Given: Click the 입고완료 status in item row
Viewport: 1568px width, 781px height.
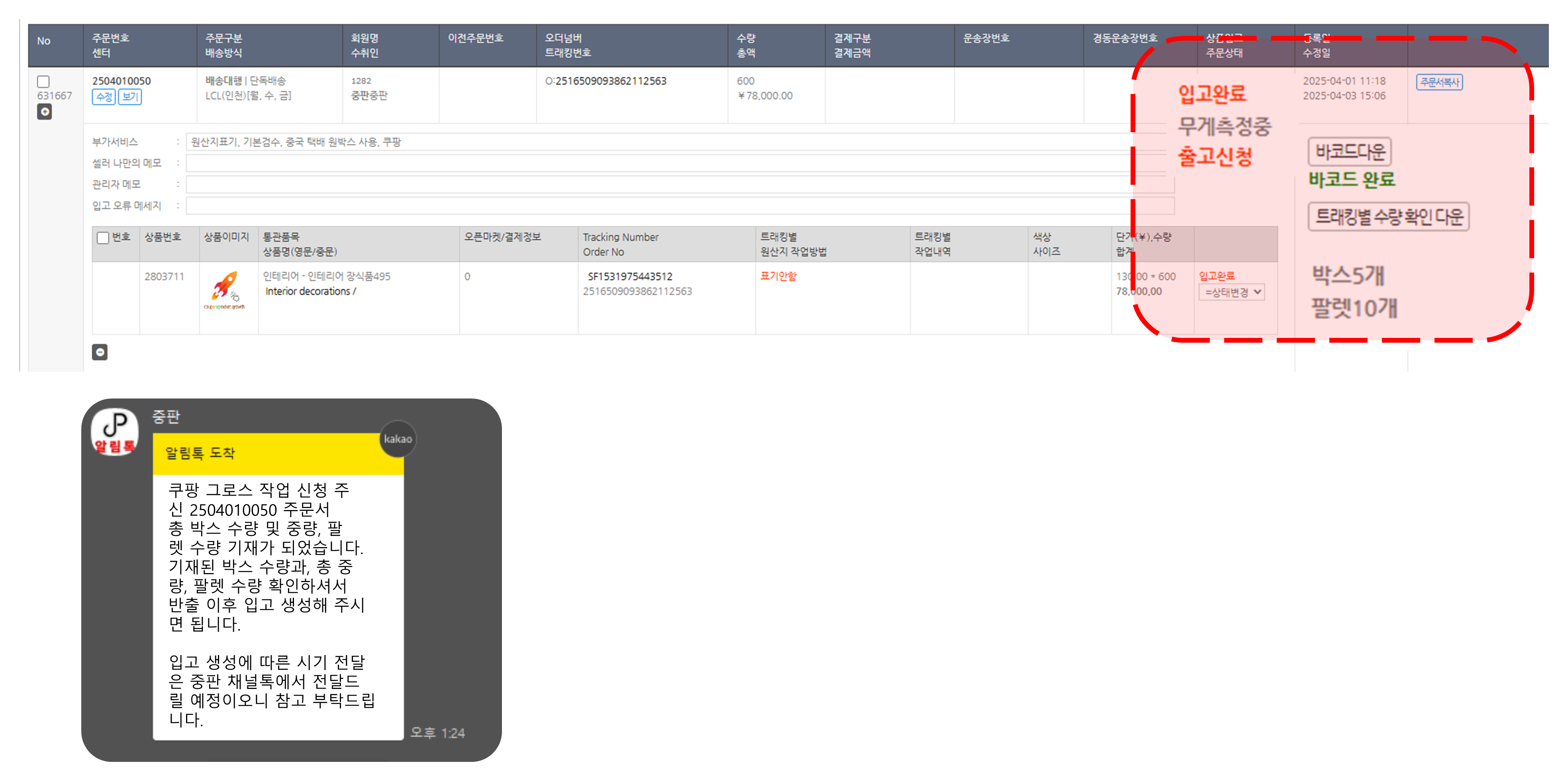Looking at the screenshot, I should click(x=1217, y=277).
